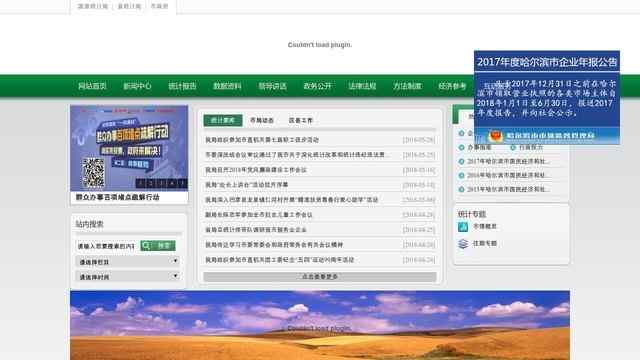
Task: Expand the 请选择栏目 dropdown
Action: 128,261
